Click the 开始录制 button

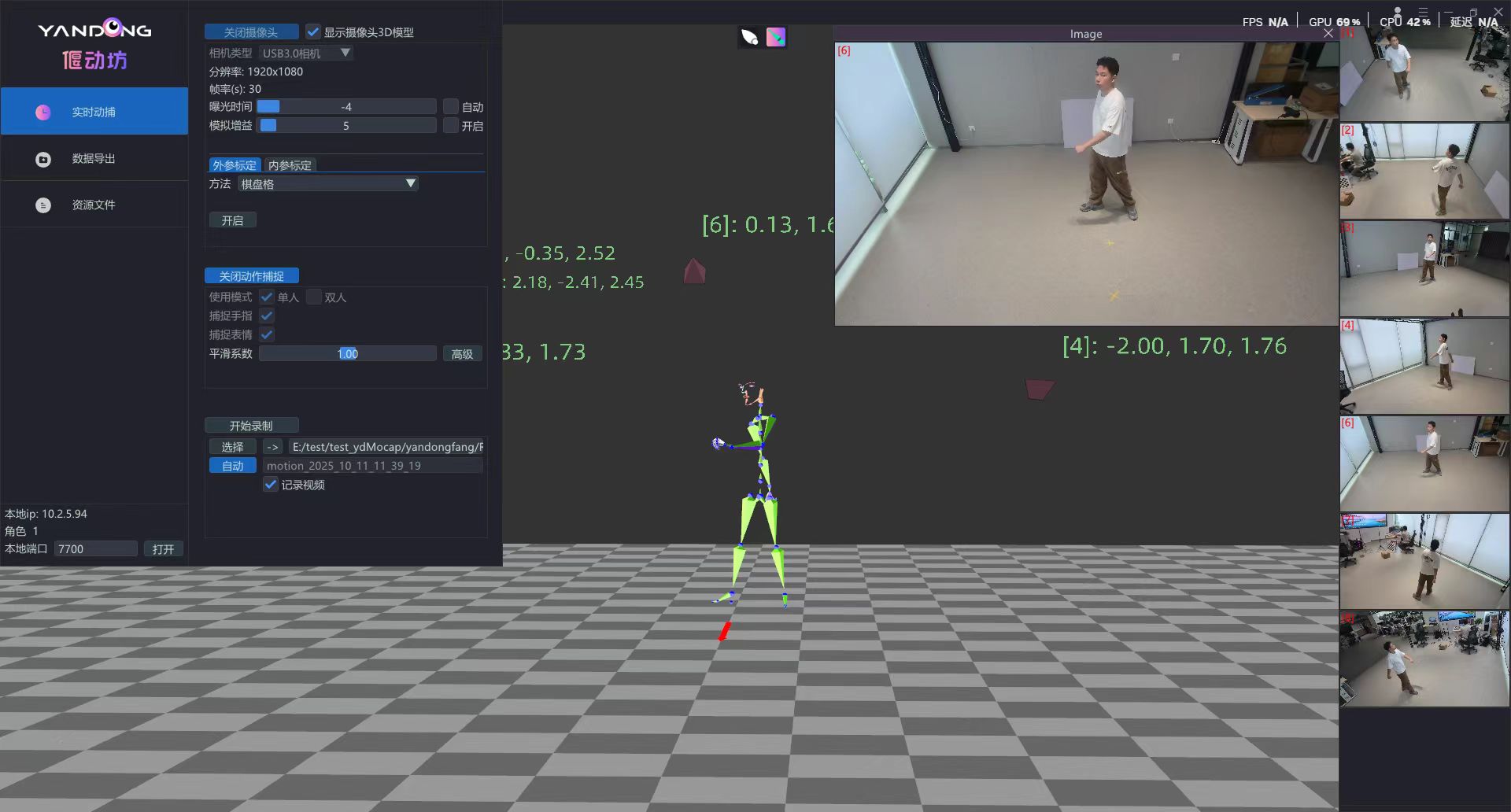click(x=251, y=426)
